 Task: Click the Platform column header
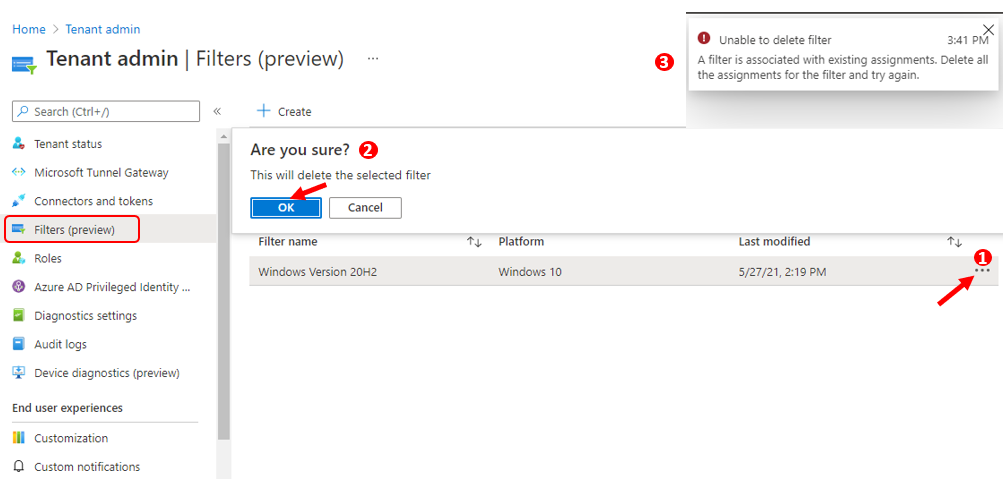coord(521,242)
